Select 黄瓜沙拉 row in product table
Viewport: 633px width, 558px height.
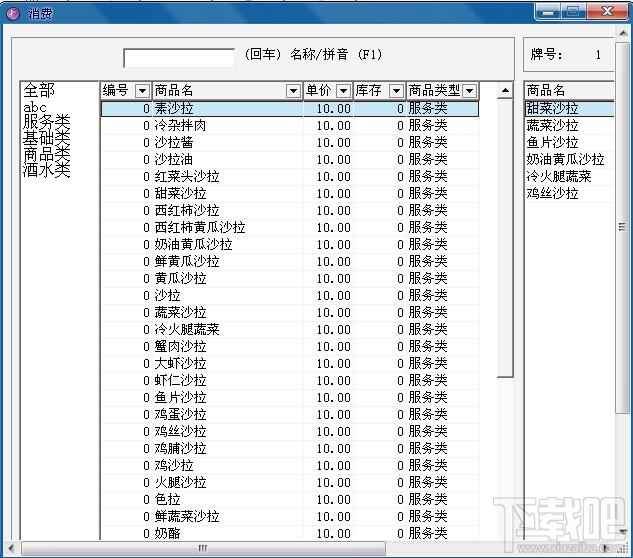(289, 278)
